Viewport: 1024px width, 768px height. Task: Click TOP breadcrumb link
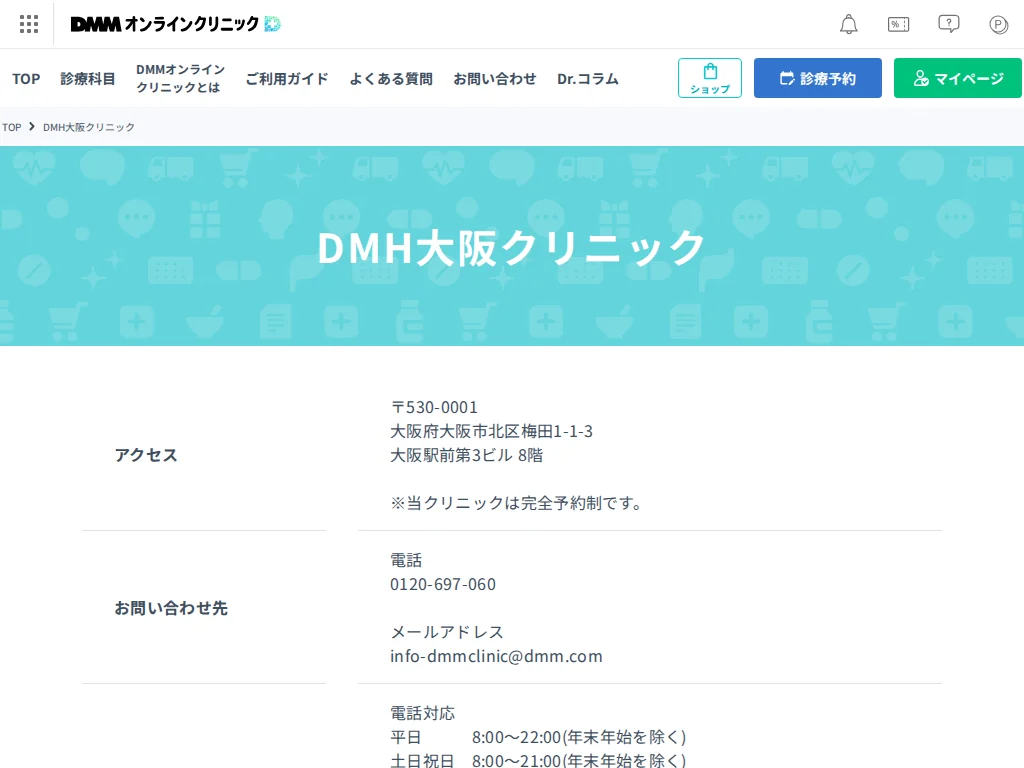pyautogui.click(x=12, y=127)
